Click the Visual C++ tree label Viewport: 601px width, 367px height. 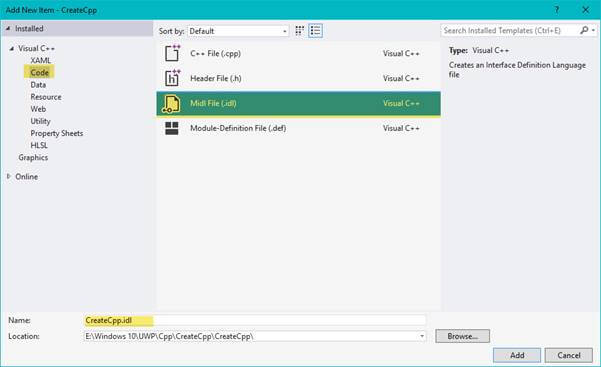tap(36, 49)
